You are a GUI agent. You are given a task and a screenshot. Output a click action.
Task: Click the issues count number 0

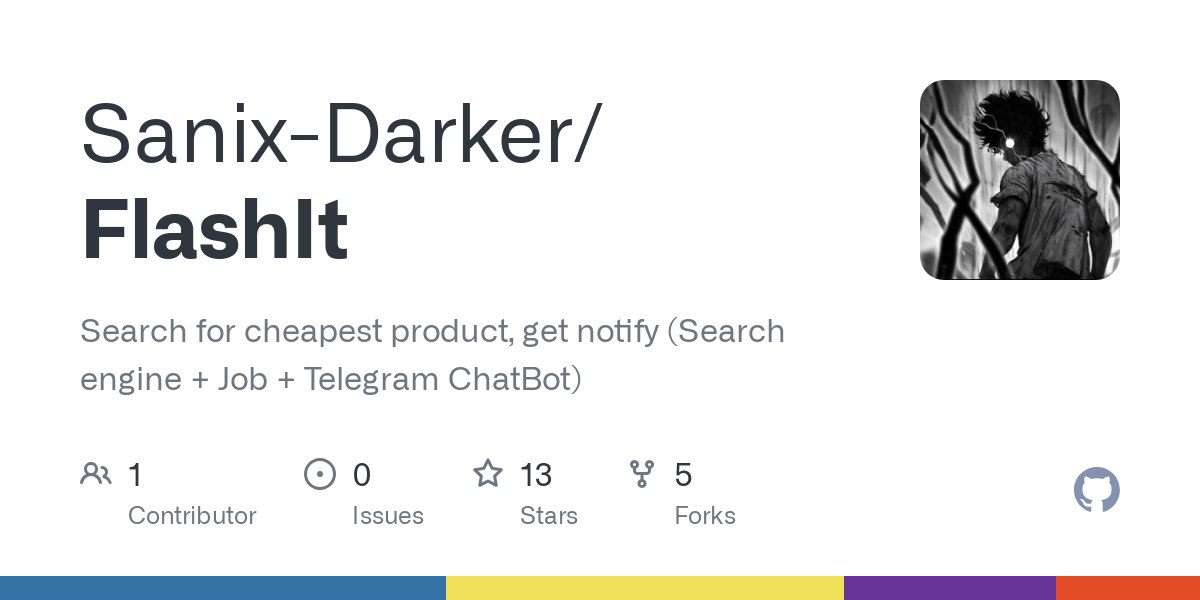362,475
